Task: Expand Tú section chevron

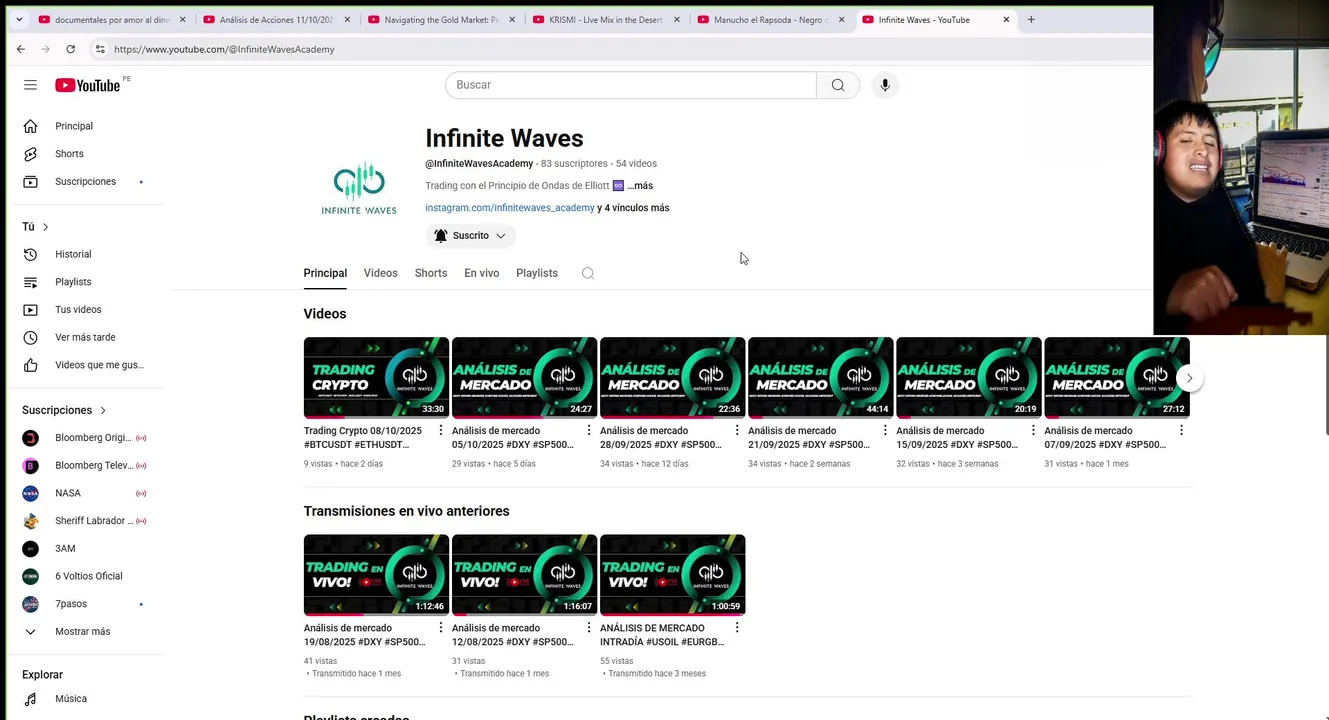Action: pos(45,227)
